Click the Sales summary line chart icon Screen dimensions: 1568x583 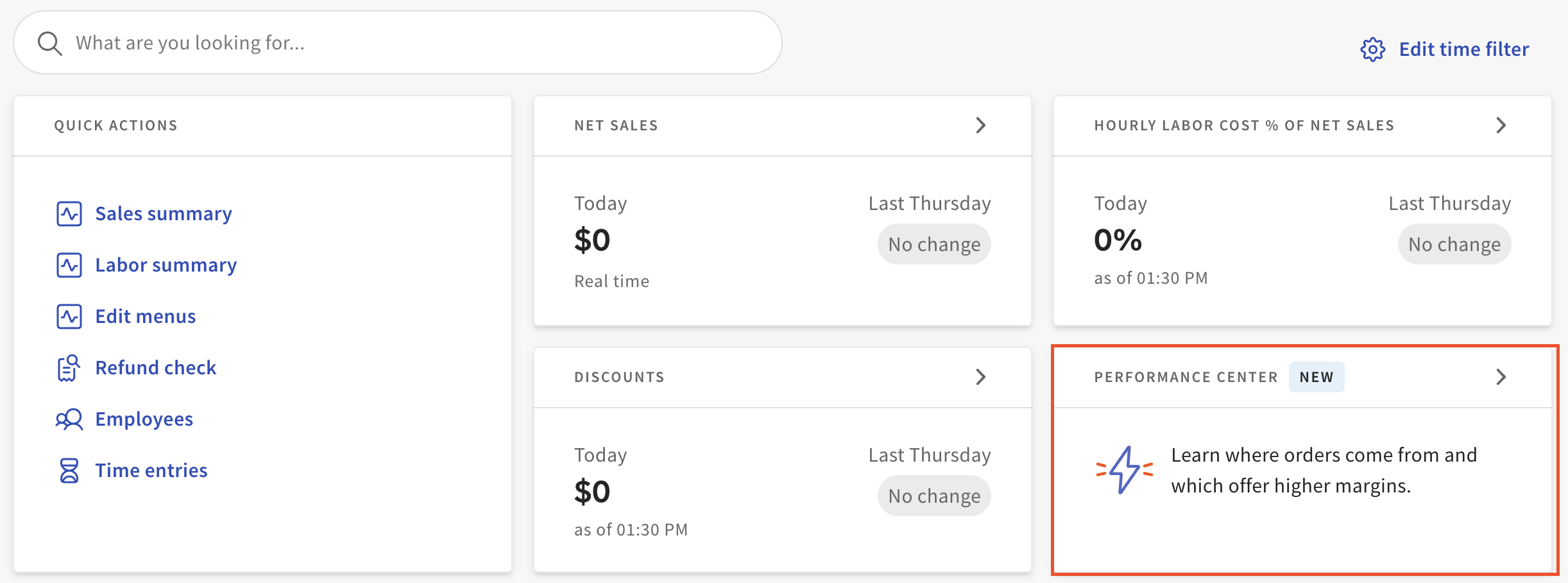(x=70, y=213)
